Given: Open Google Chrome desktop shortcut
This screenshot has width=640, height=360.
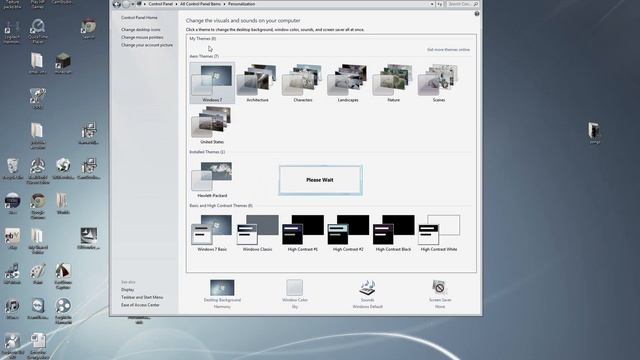Looking at the screenshot, I should 38,207.
